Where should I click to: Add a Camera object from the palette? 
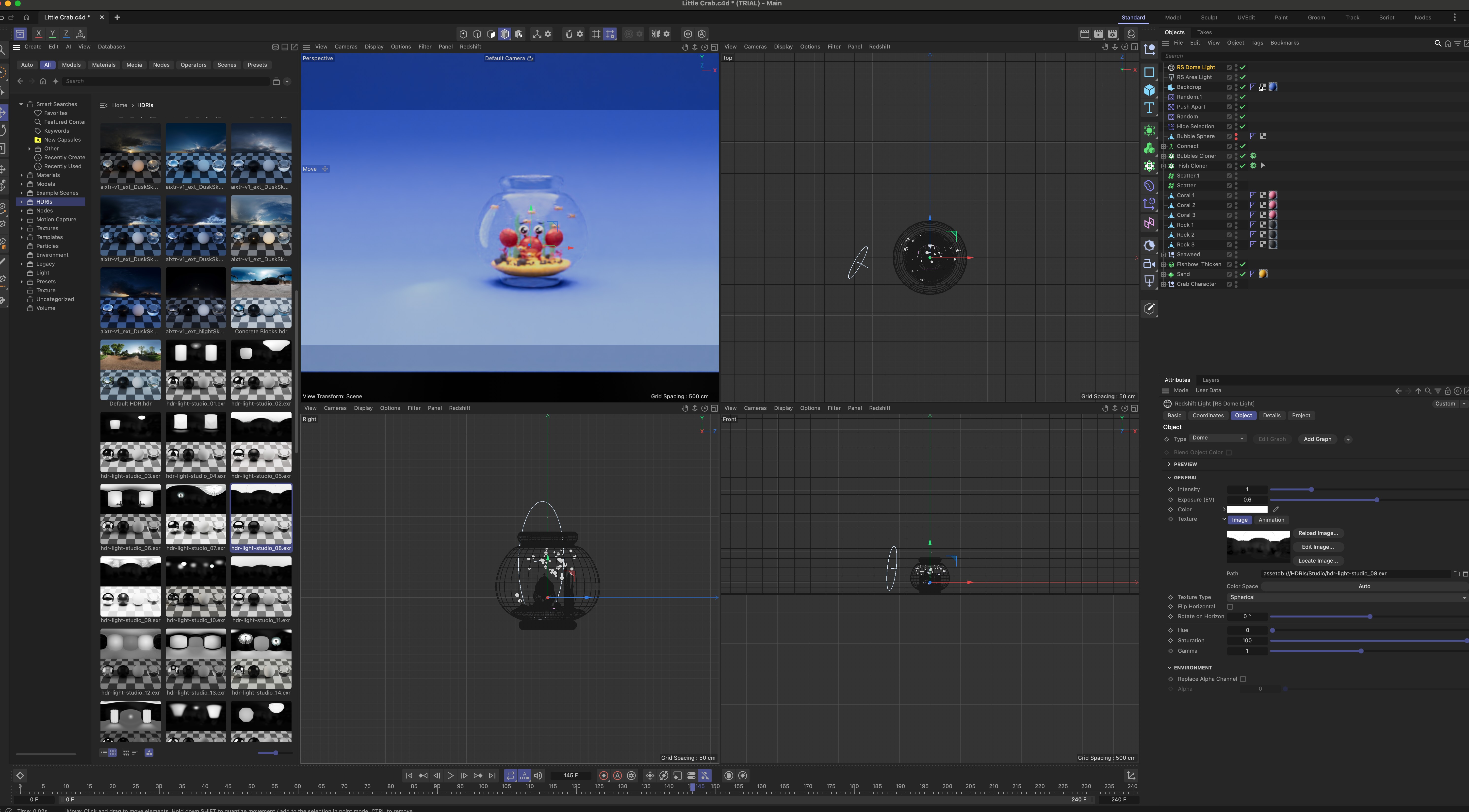(x=1149, y=264)
